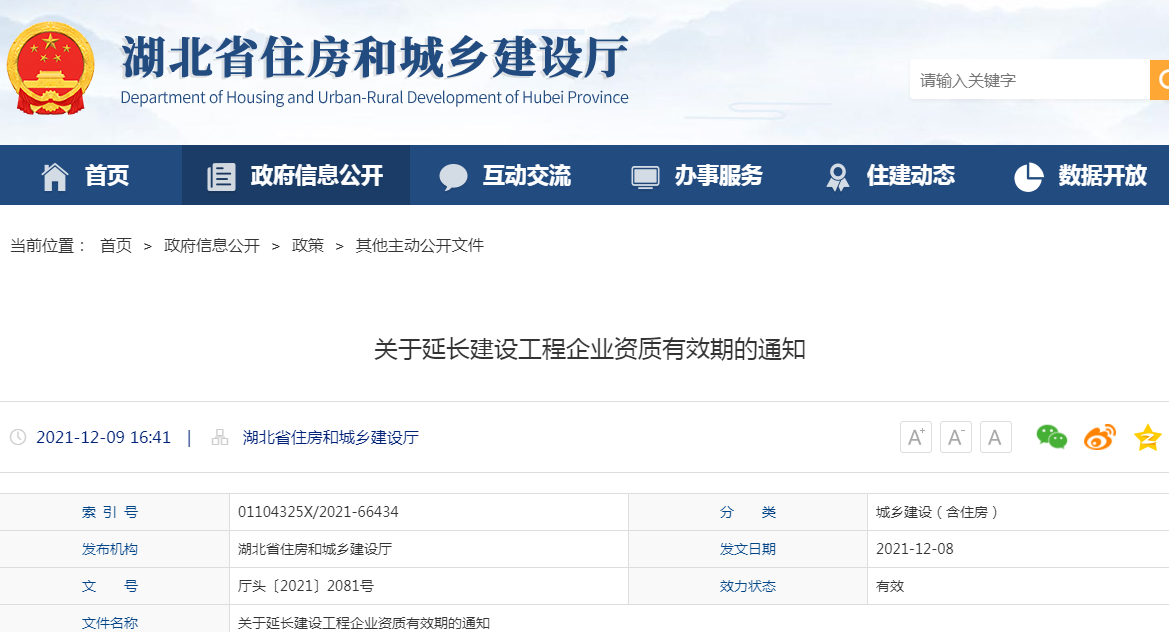The height and width of the screenshot is (632, 1169).
Task: Click the orange search button
Action: [1160, 80]
